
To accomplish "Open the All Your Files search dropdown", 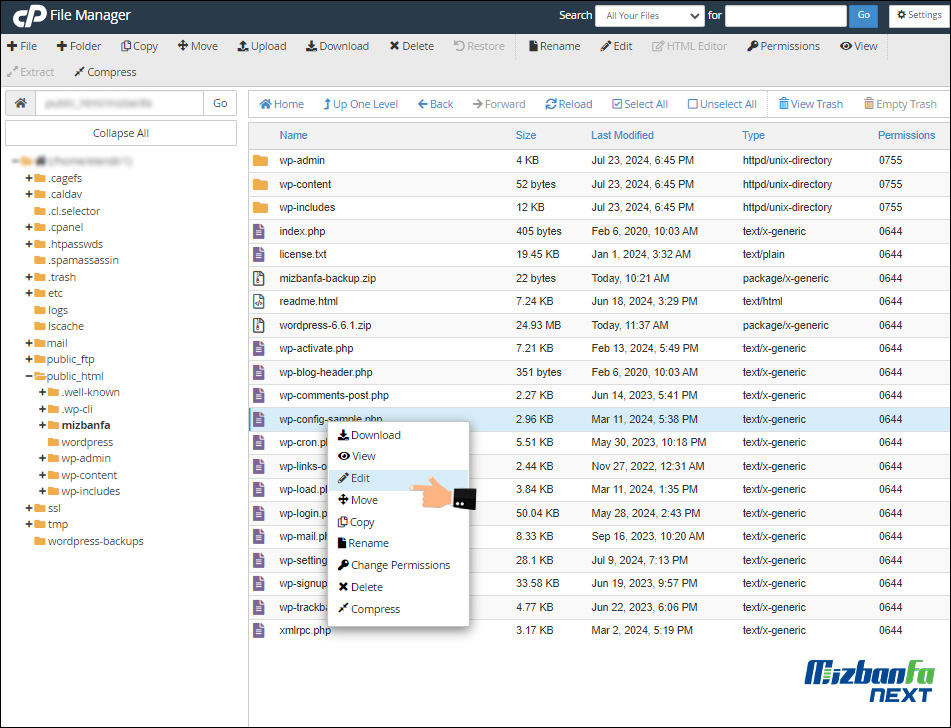I will pyautogui.click(x=650, y=16).
